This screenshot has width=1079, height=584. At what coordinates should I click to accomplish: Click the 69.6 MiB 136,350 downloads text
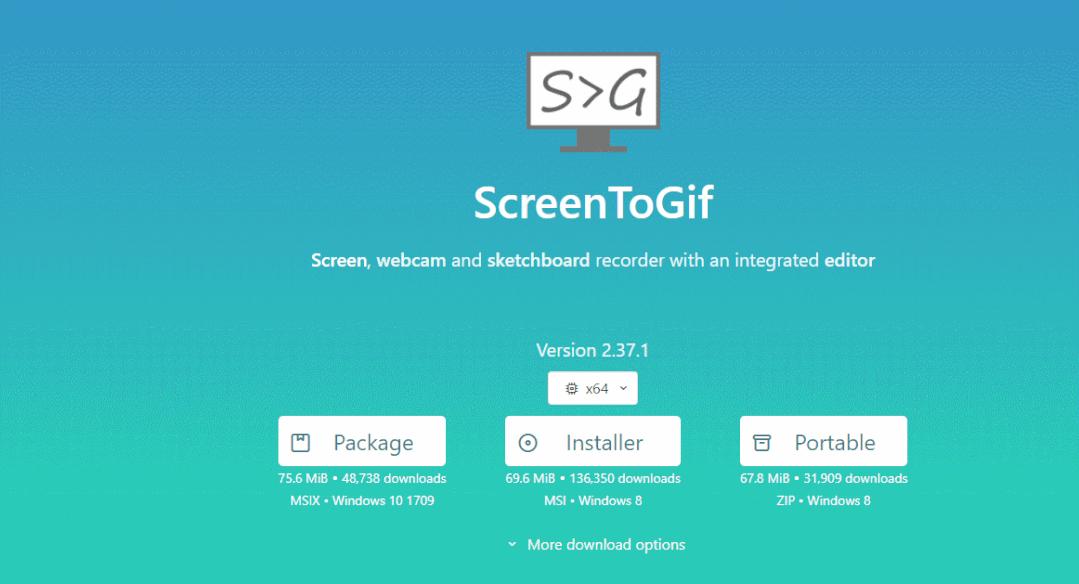pos(592,478)
